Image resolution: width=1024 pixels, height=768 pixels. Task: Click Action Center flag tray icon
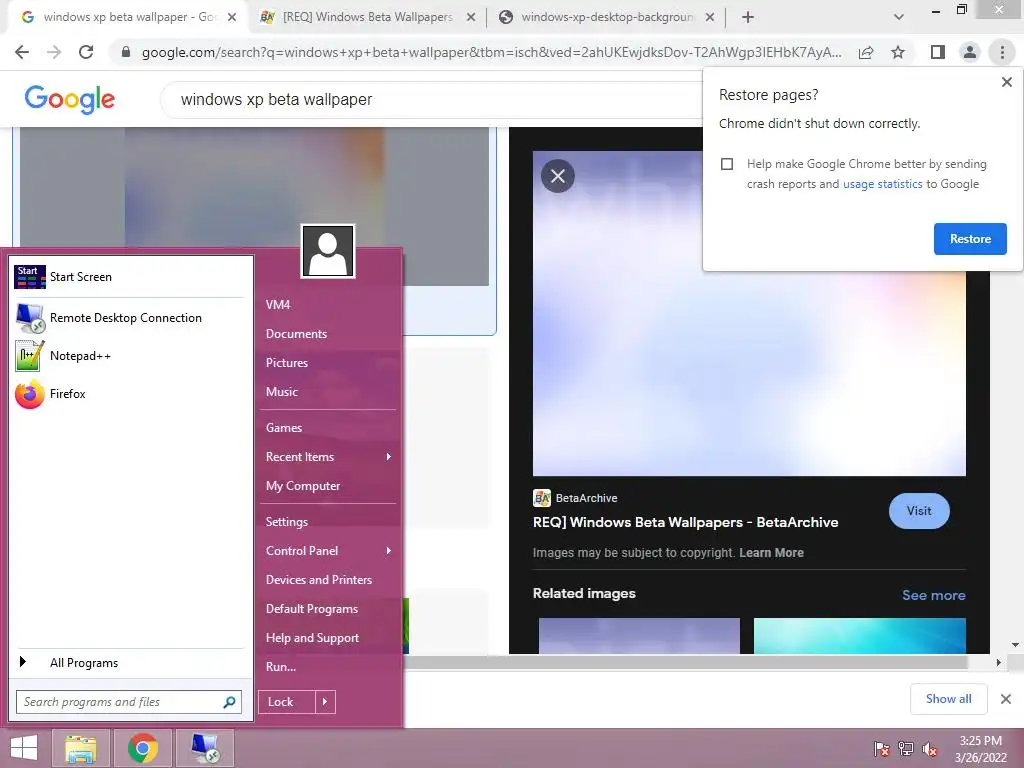pos(881,748)
